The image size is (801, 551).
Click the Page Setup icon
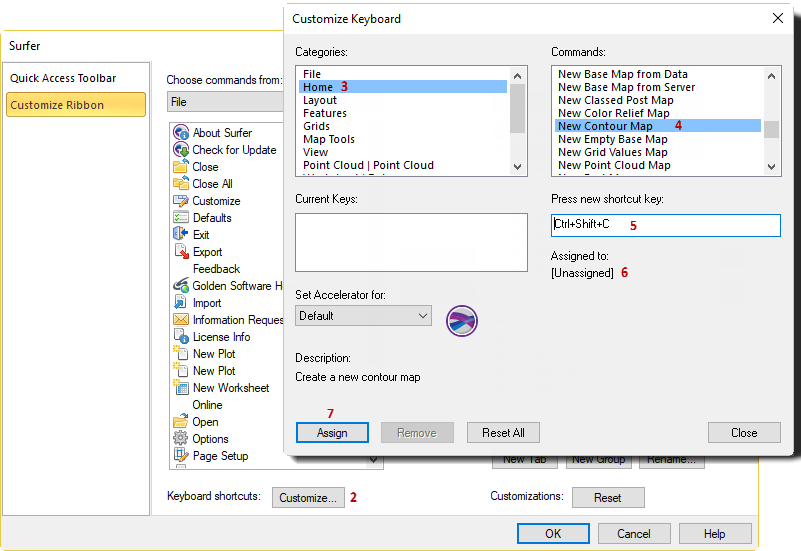click(x=181, y=456)
